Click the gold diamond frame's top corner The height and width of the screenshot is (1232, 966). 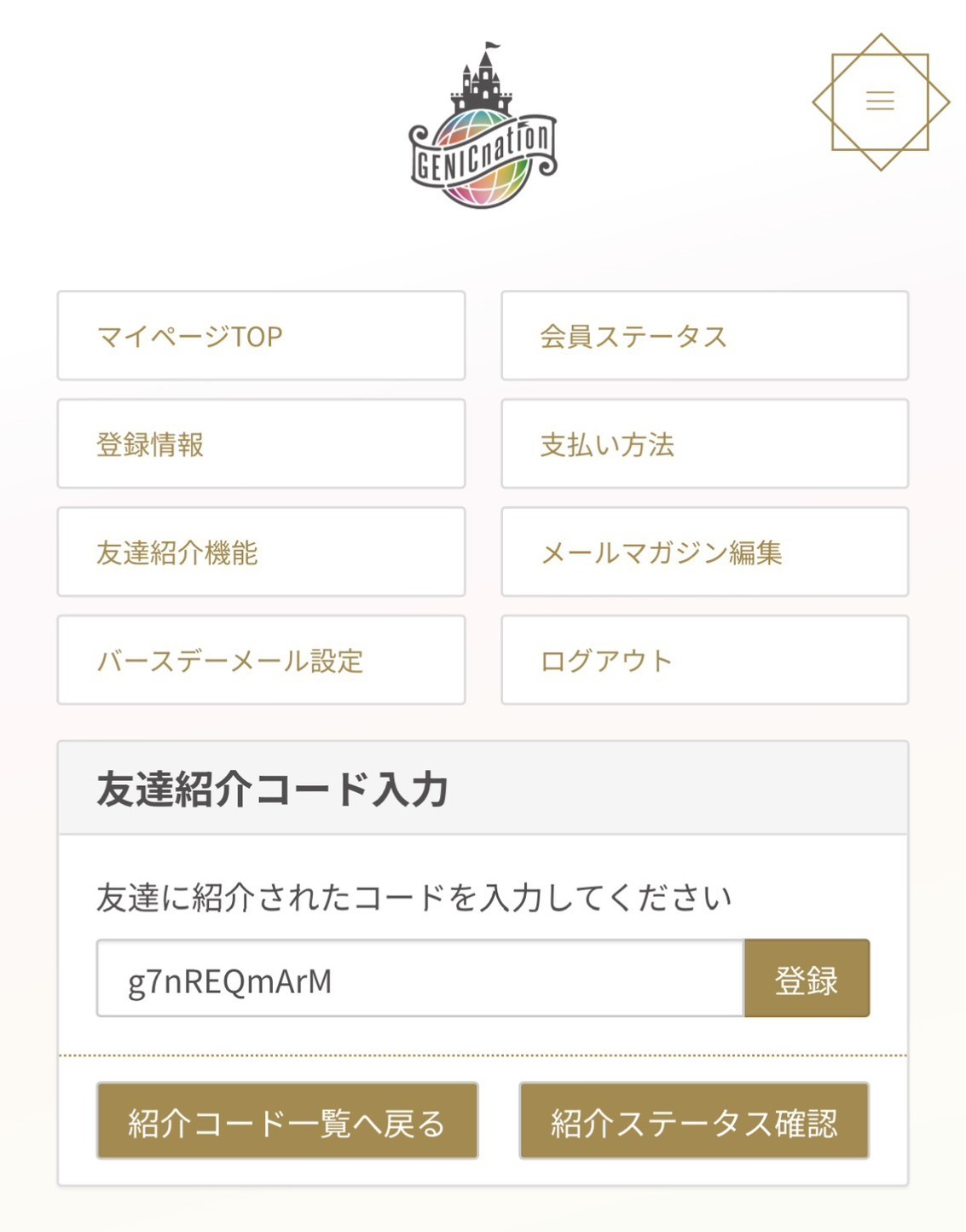(881, 37)
